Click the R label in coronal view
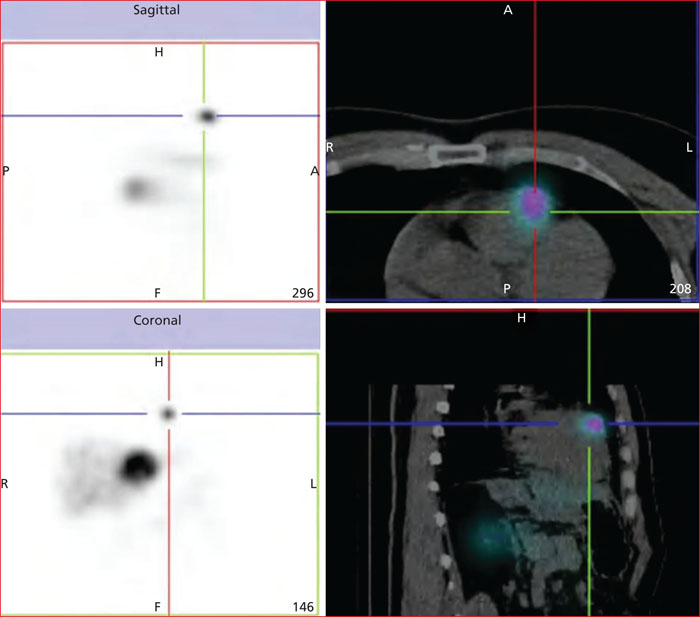The image size is (700, 617). (x=4, y=484)
